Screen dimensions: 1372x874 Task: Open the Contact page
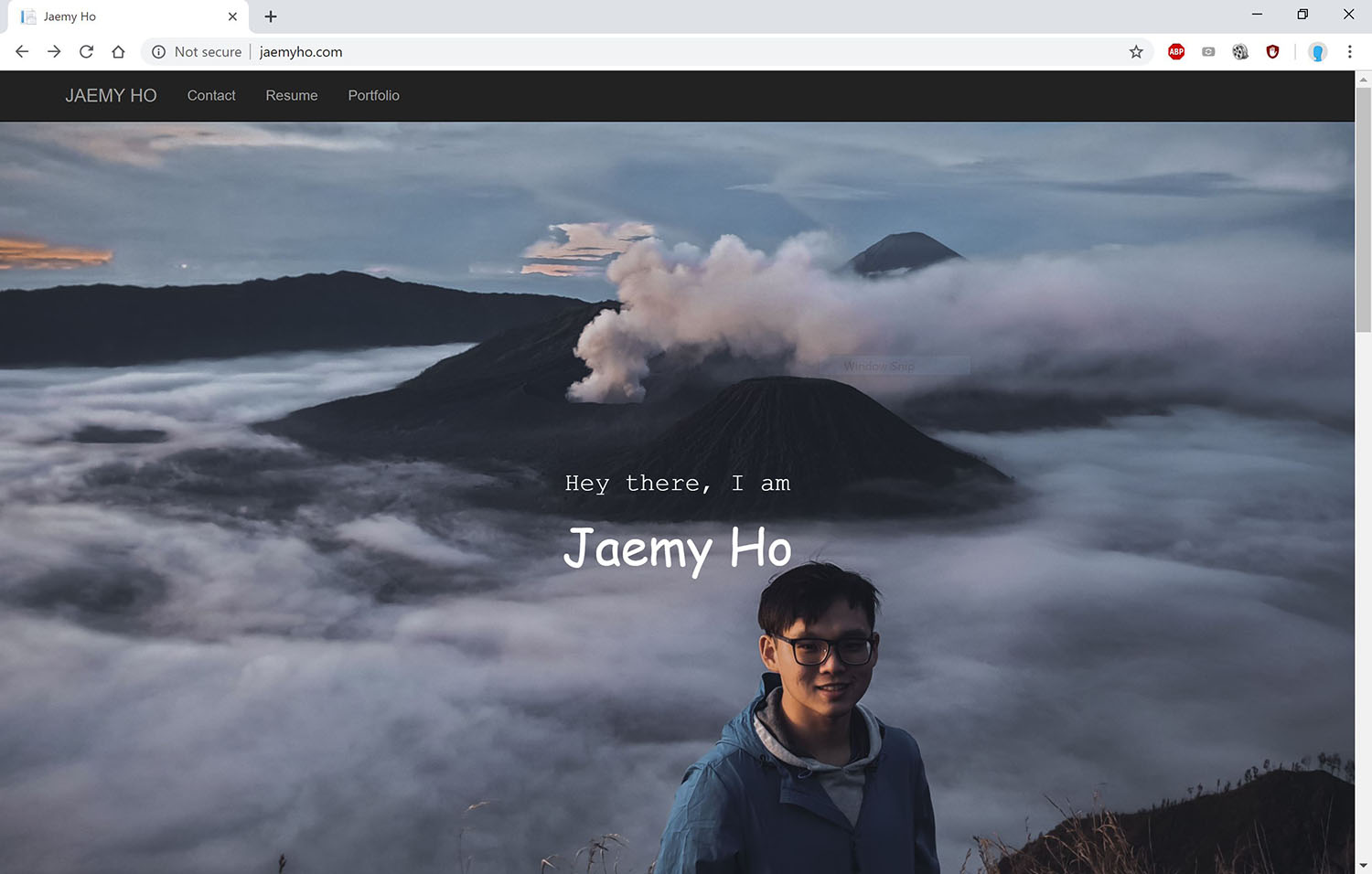coord(211,96)
